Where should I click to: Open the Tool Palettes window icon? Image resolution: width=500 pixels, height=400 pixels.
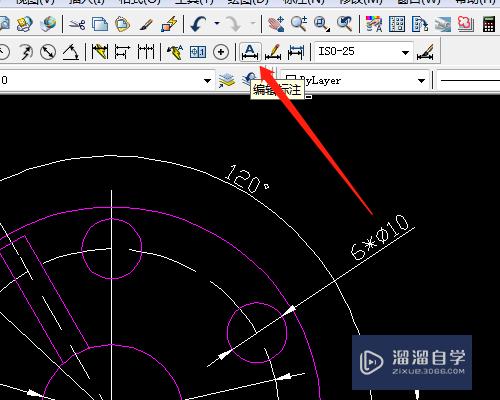point(420,24)
